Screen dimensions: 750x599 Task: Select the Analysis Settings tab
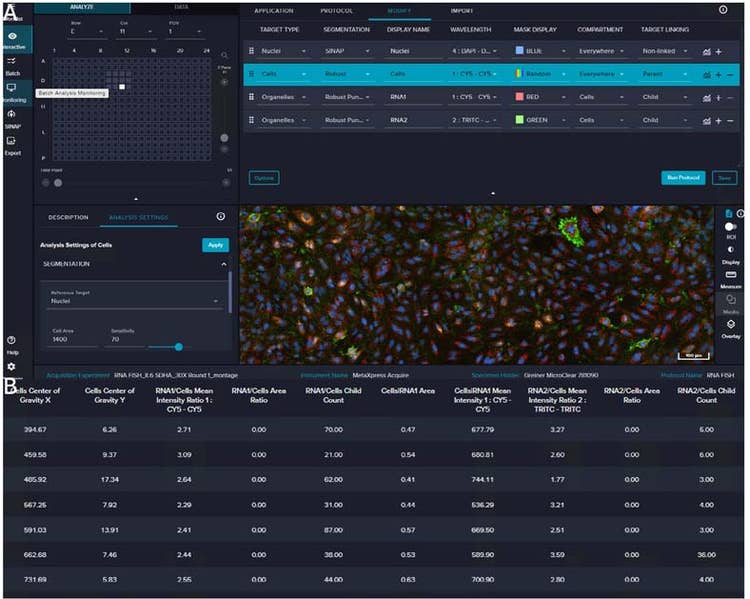tap(139, 217)
